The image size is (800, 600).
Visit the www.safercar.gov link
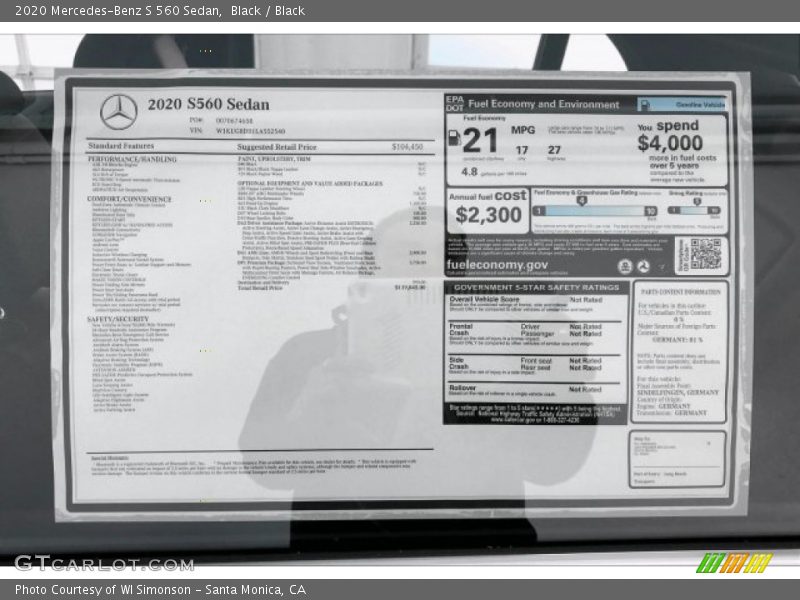[511, 417]
